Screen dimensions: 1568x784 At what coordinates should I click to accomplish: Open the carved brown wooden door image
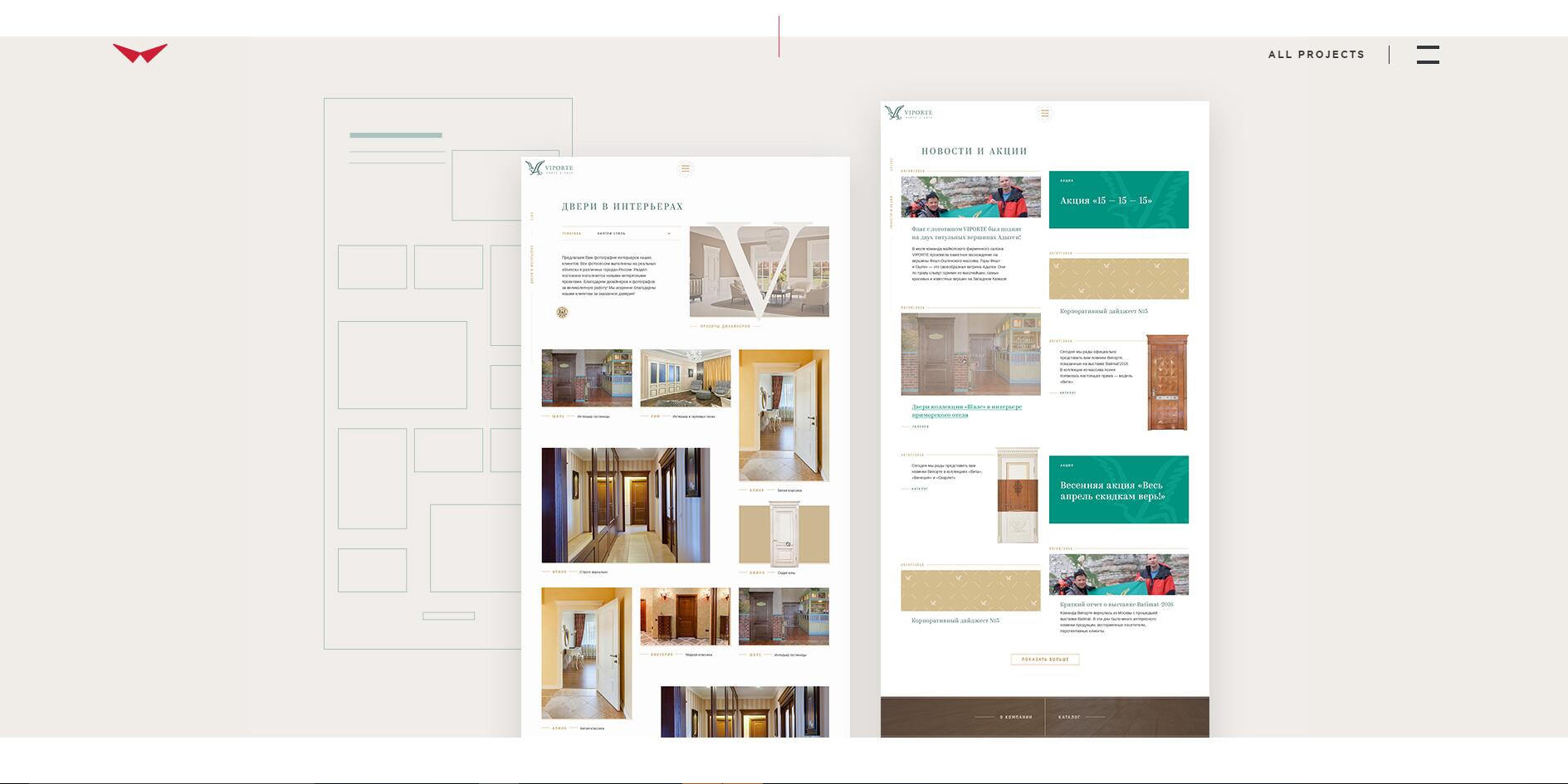click(x=1167, y=382)
